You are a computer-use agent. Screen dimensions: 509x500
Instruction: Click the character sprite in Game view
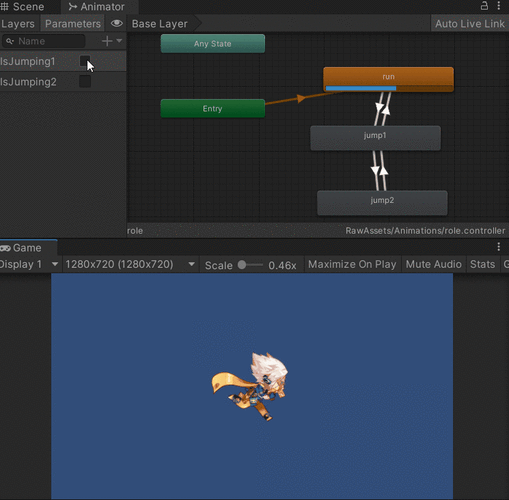click(250, 387)
